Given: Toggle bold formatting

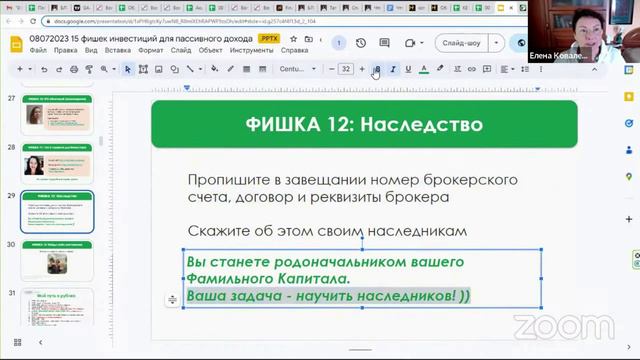Looking at the screenshot, I should coord(378,69).
